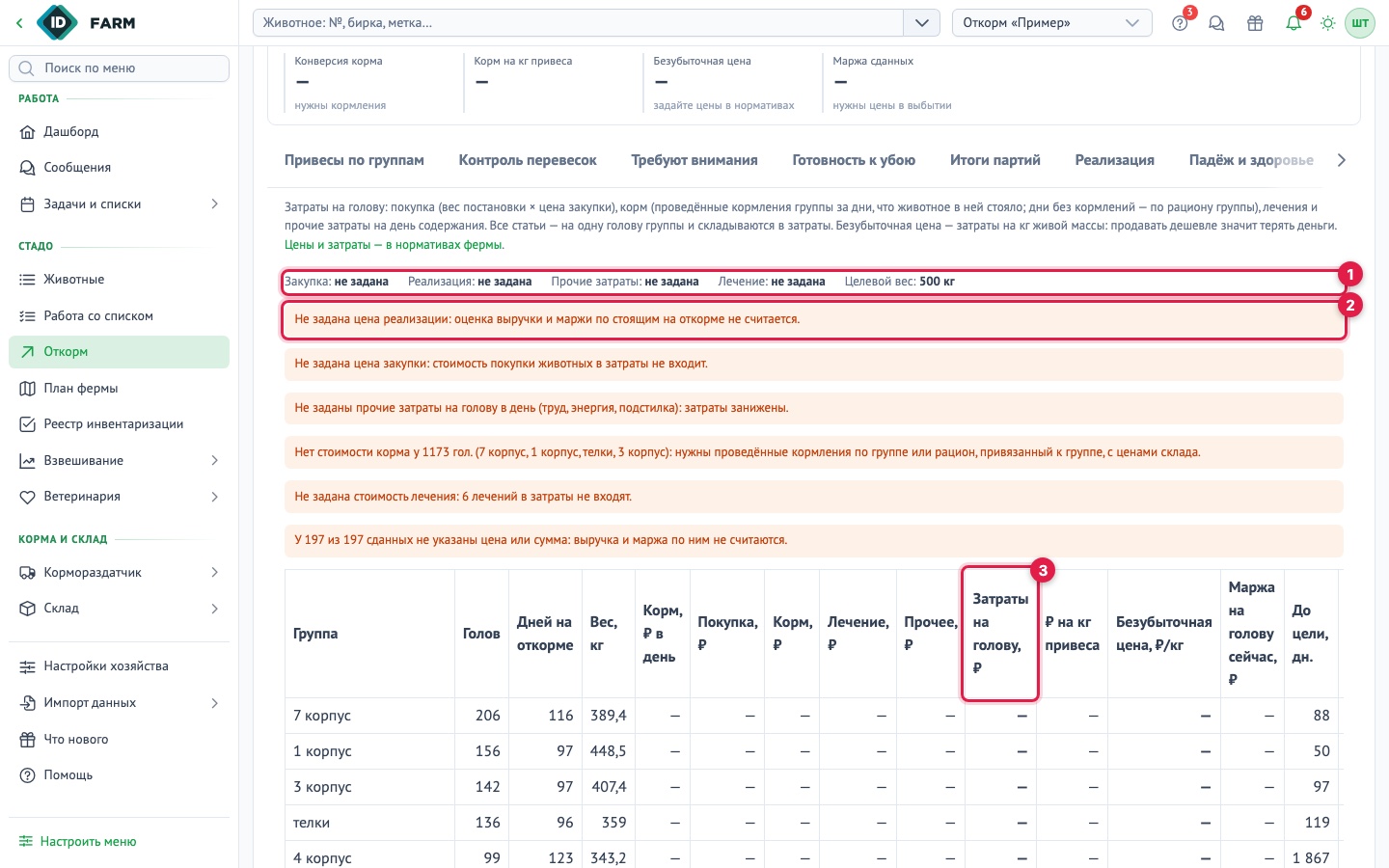The width and height of the screenshot is (1389, 868).
Task: Click the ID FARM logo icon
Action: coord(57,22)
